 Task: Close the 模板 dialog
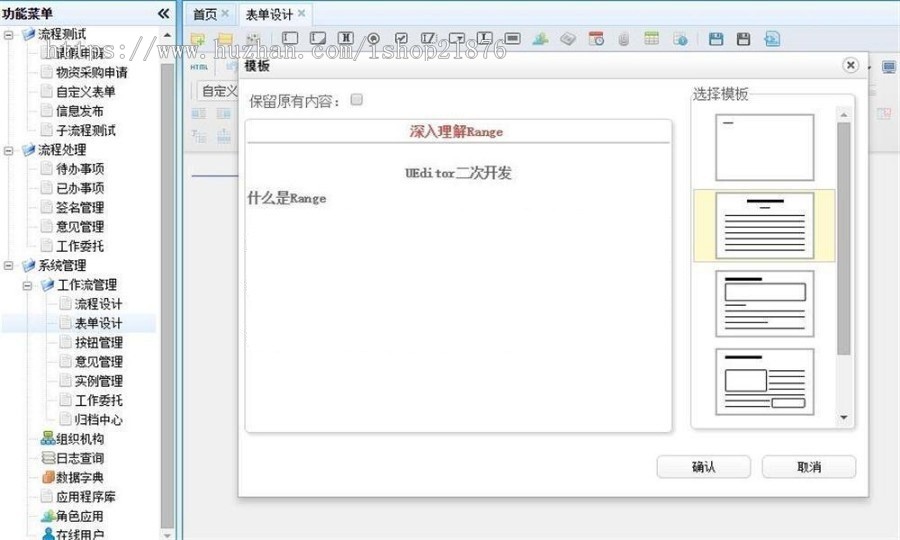click(x=851, y=65)
